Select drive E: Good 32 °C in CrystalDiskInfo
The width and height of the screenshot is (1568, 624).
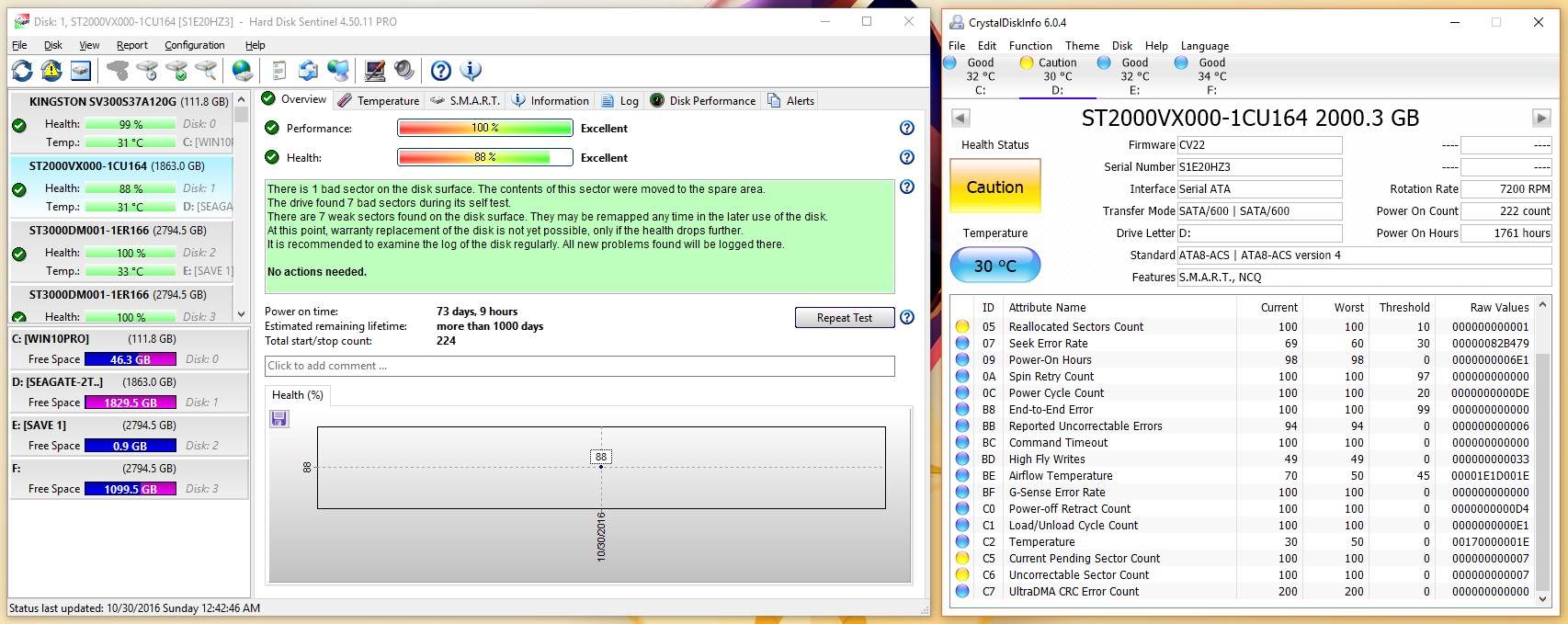click(1135, 76)
